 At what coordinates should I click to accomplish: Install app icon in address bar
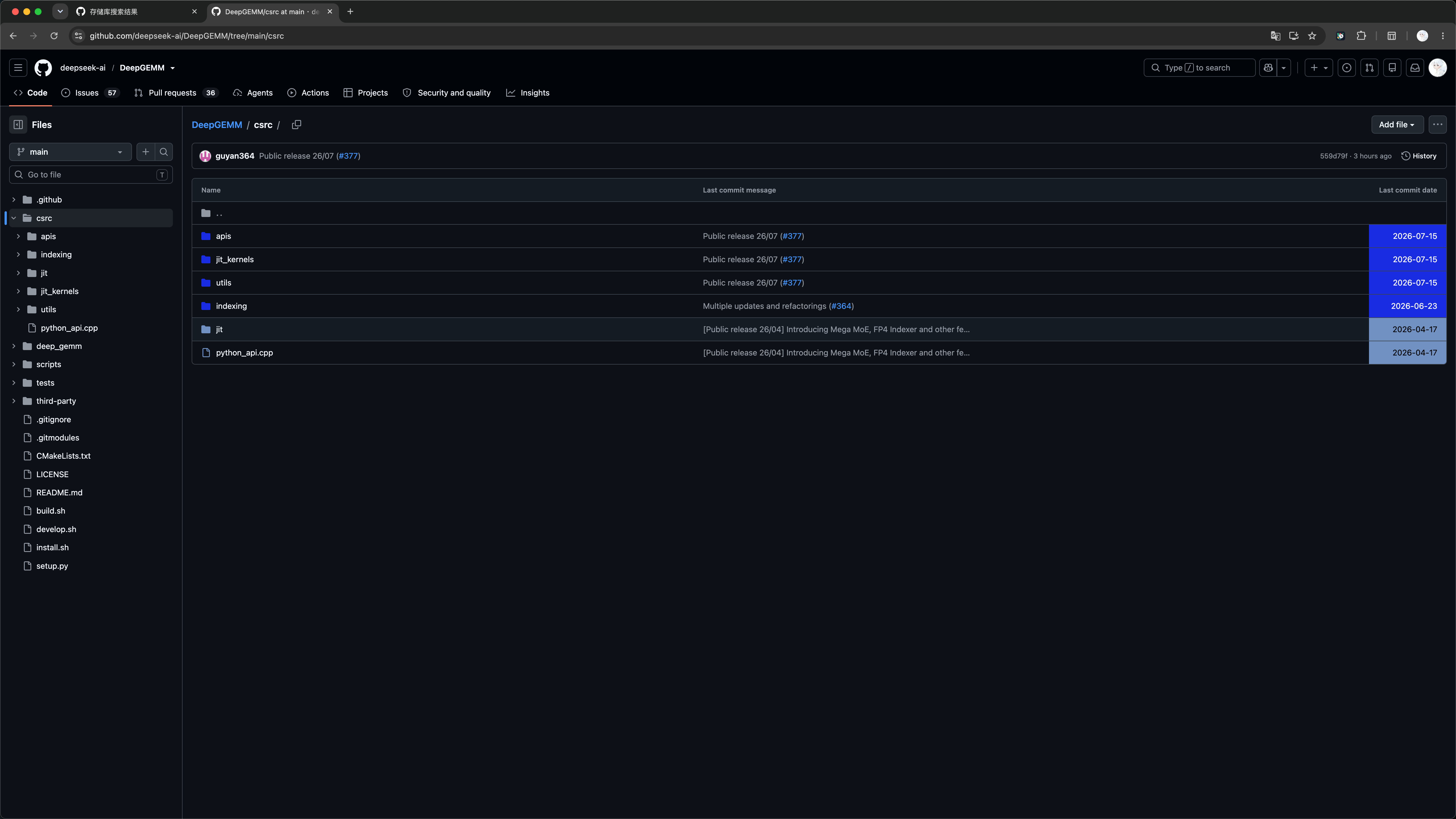click(1293, 36)
